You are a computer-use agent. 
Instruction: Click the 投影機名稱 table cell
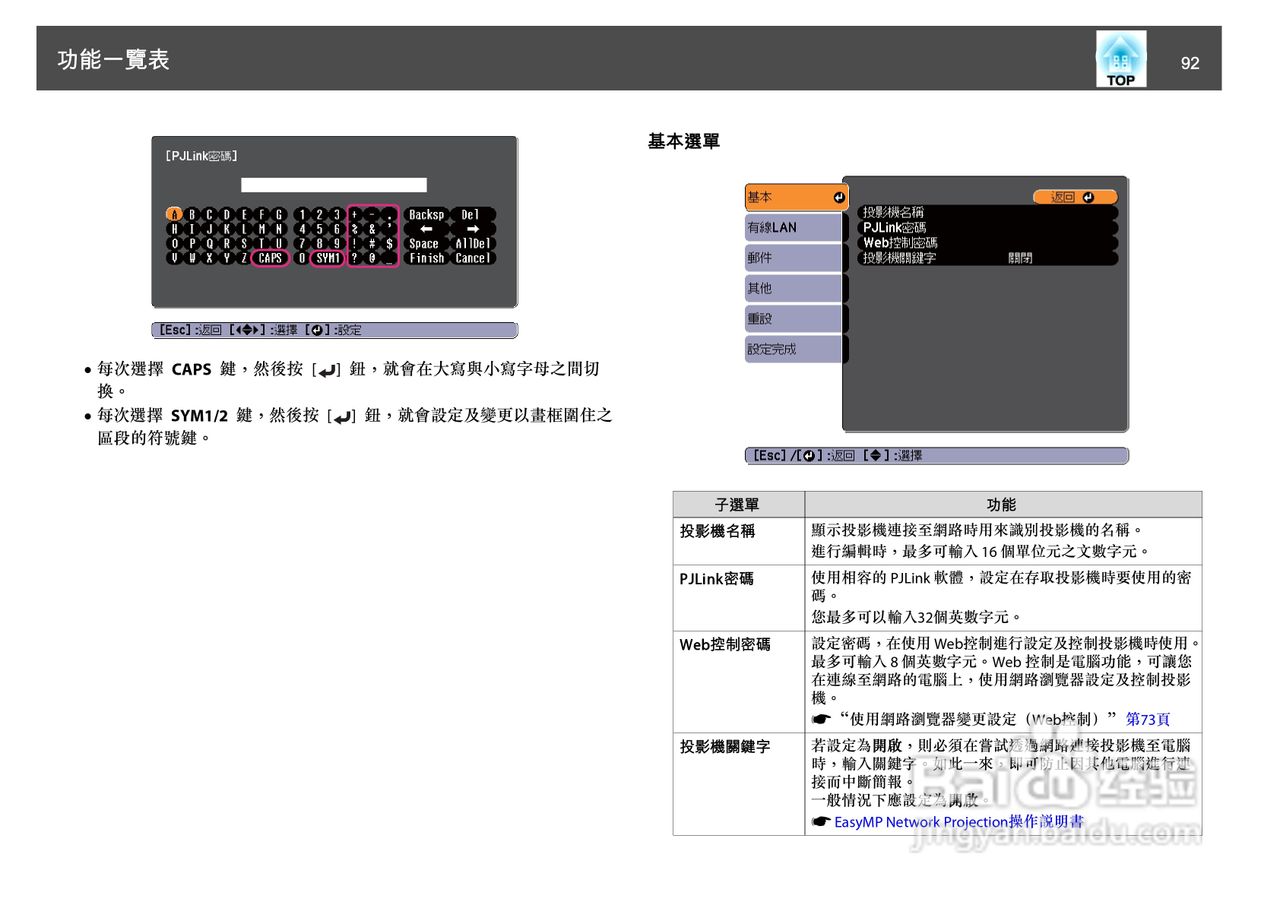point(739,541)
